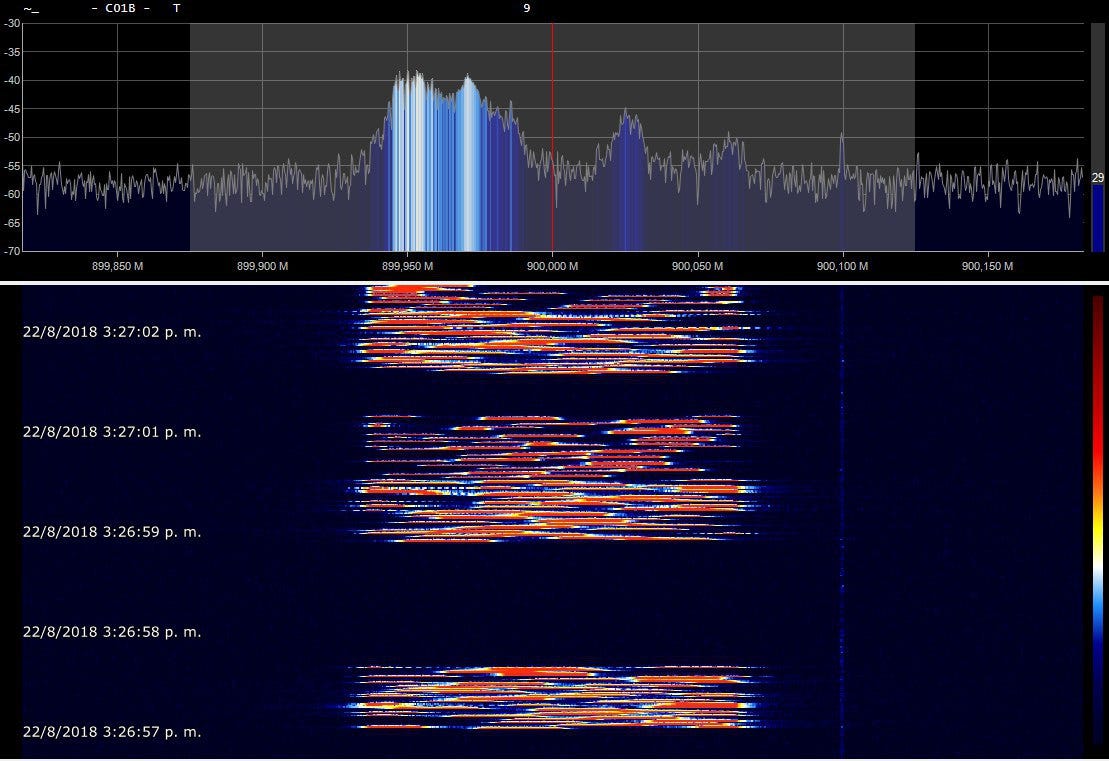The width and height of the screenshot is (1109, 761).
Task: Click the 900,100 M frequency label
Action: pos(842,267)
